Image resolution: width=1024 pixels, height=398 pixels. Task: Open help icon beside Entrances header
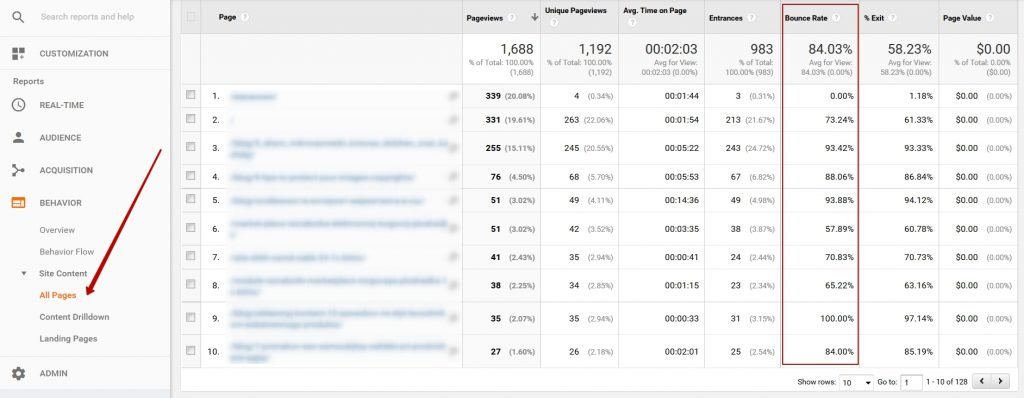[x=752, y=18]
